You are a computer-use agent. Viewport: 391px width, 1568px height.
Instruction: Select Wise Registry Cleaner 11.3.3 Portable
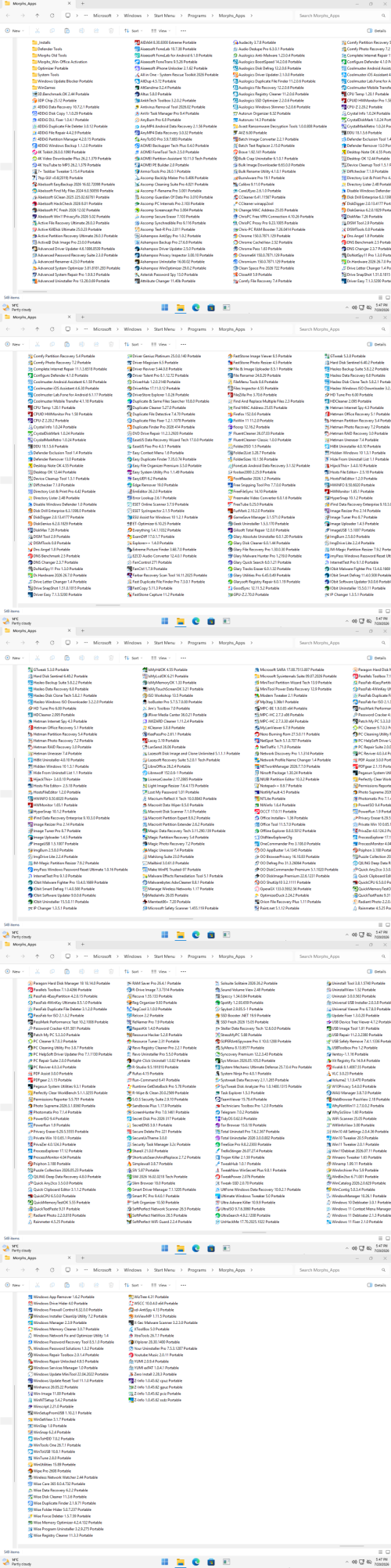coord(64,1534)
